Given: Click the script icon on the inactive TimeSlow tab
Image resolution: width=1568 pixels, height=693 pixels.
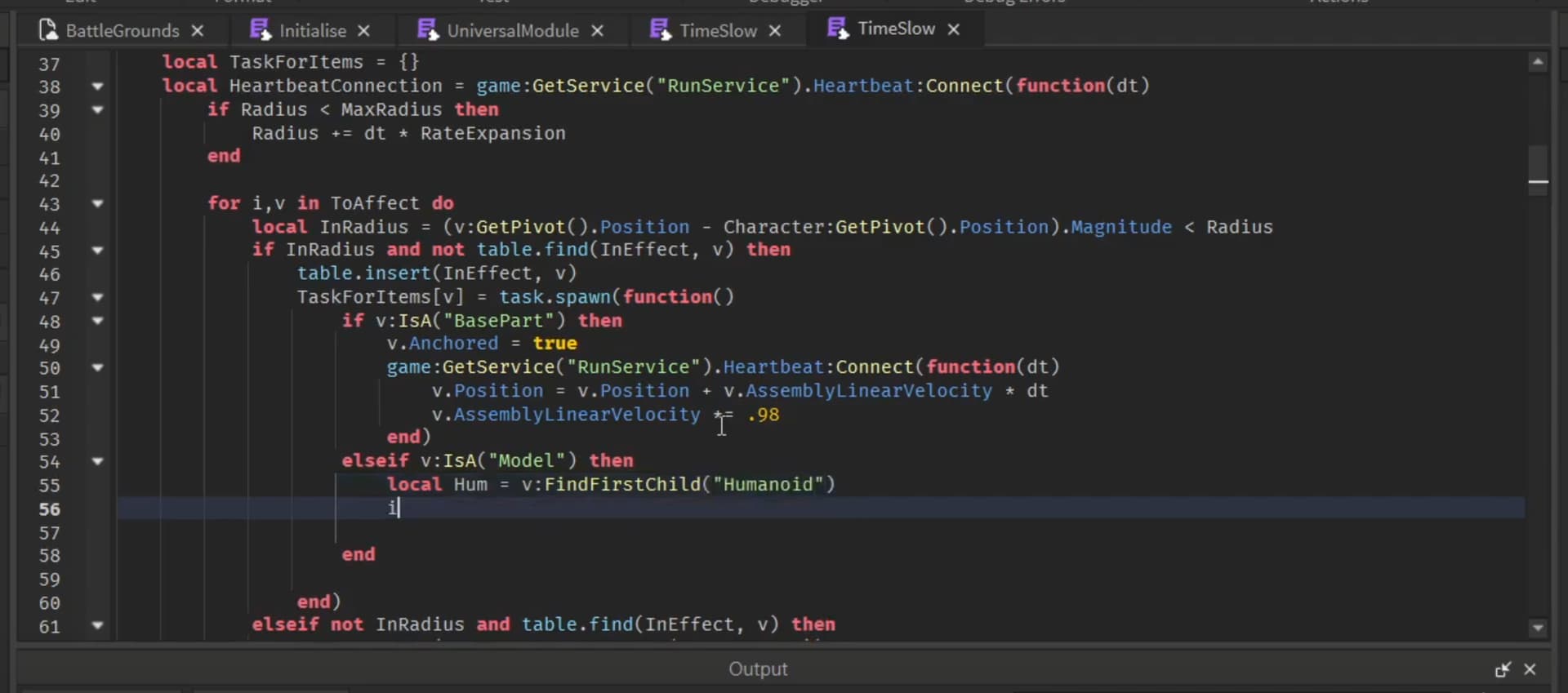Looking at the screenshot, I should coord(661,30).
